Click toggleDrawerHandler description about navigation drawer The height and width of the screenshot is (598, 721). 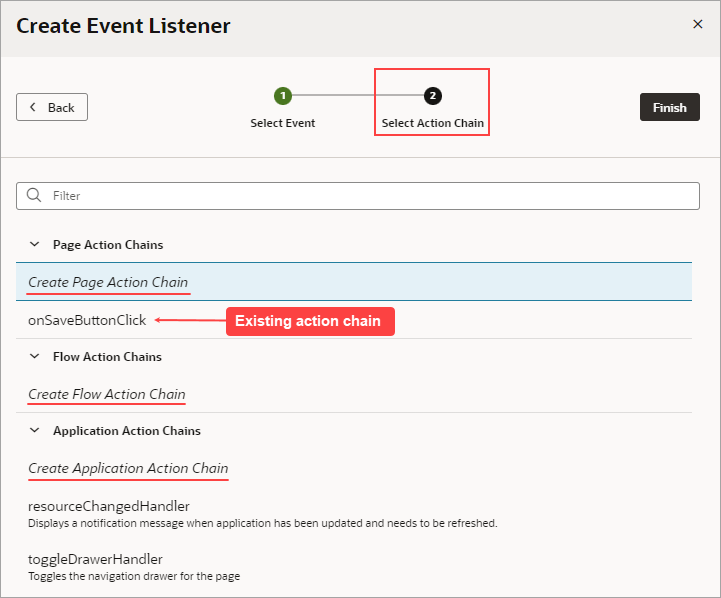(134, 576)
